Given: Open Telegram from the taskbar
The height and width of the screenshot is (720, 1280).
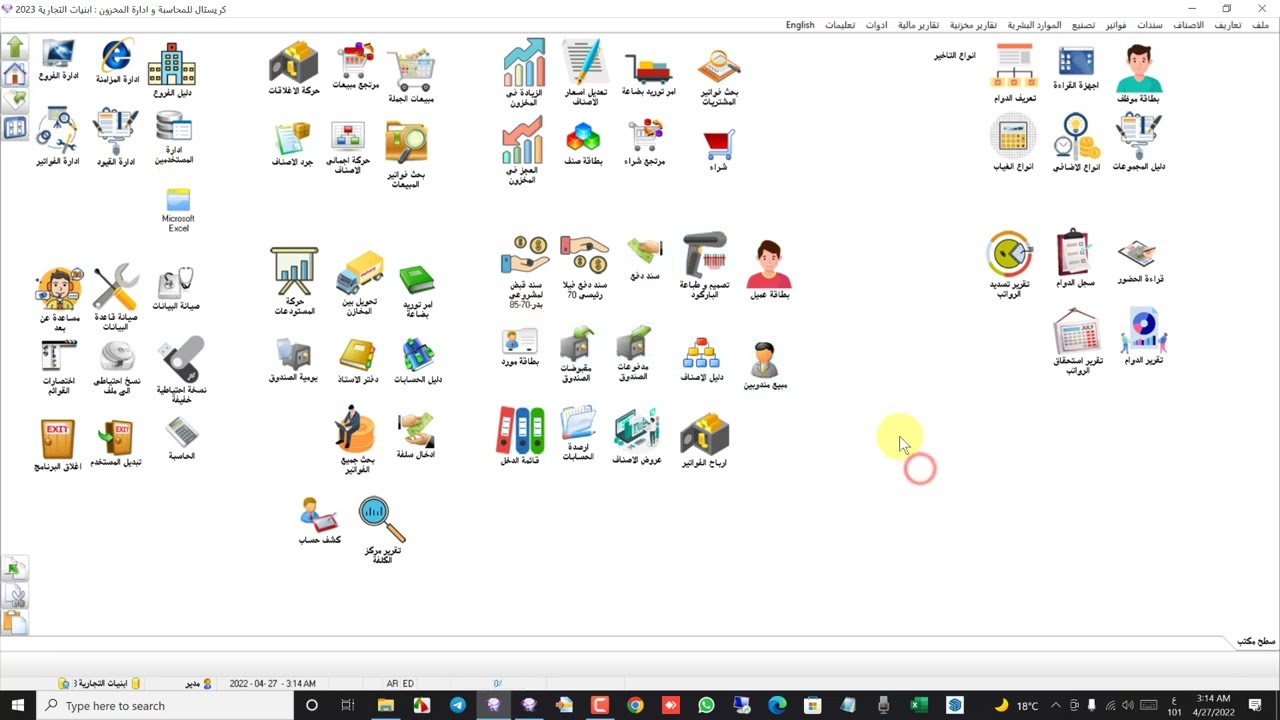Looking at the screenshot, I should (x=457, y=705).
